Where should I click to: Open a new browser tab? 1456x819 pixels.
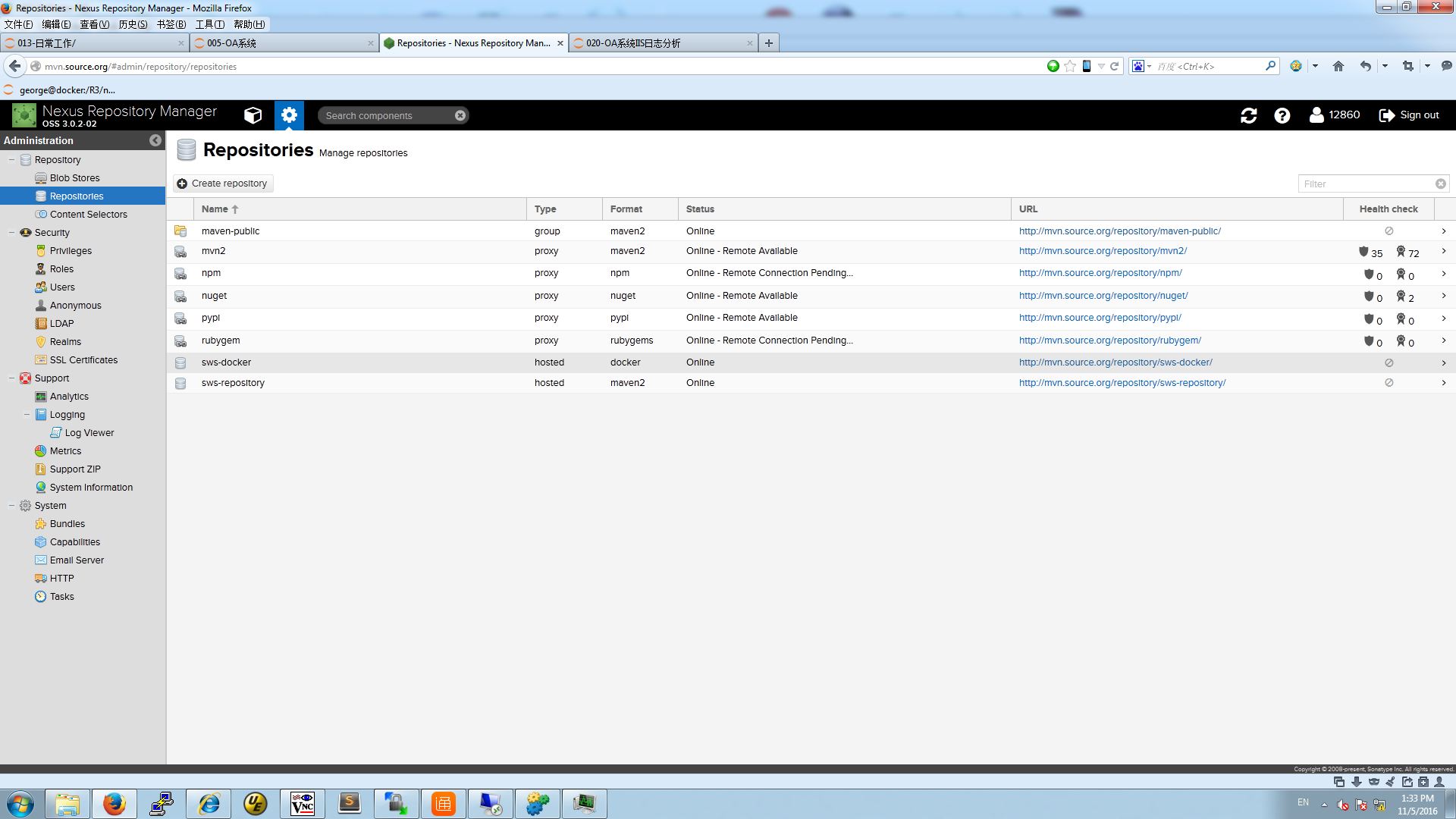pyautogui.click(x=768, y=43)
